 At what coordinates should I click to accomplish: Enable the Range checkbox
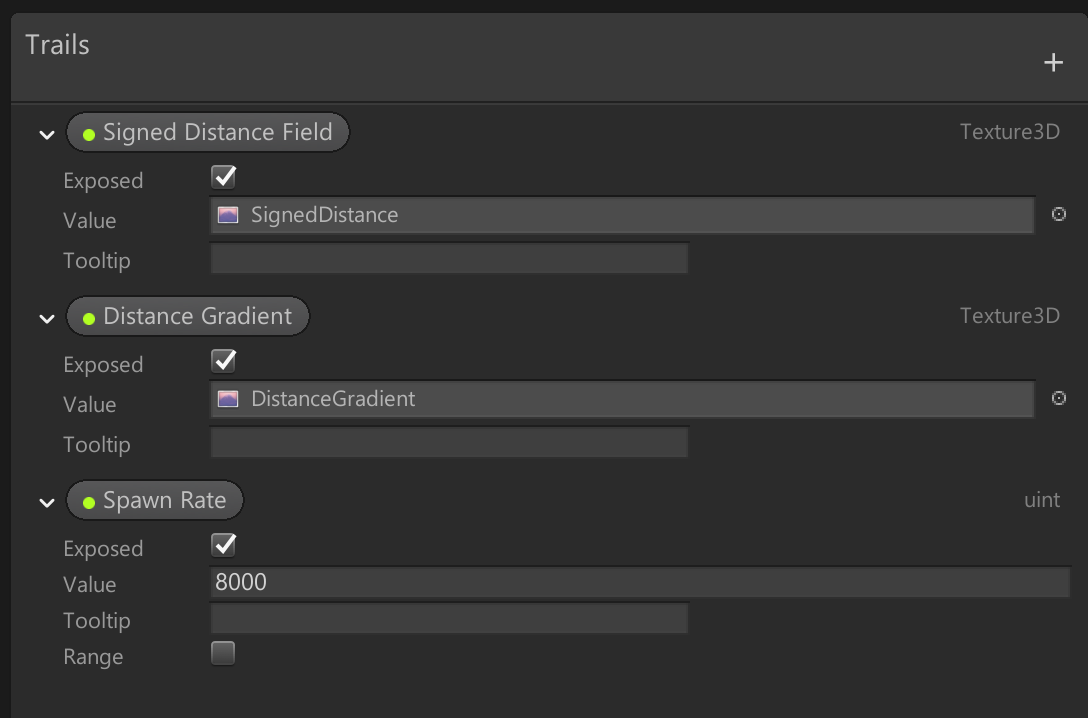coord(224,654)
